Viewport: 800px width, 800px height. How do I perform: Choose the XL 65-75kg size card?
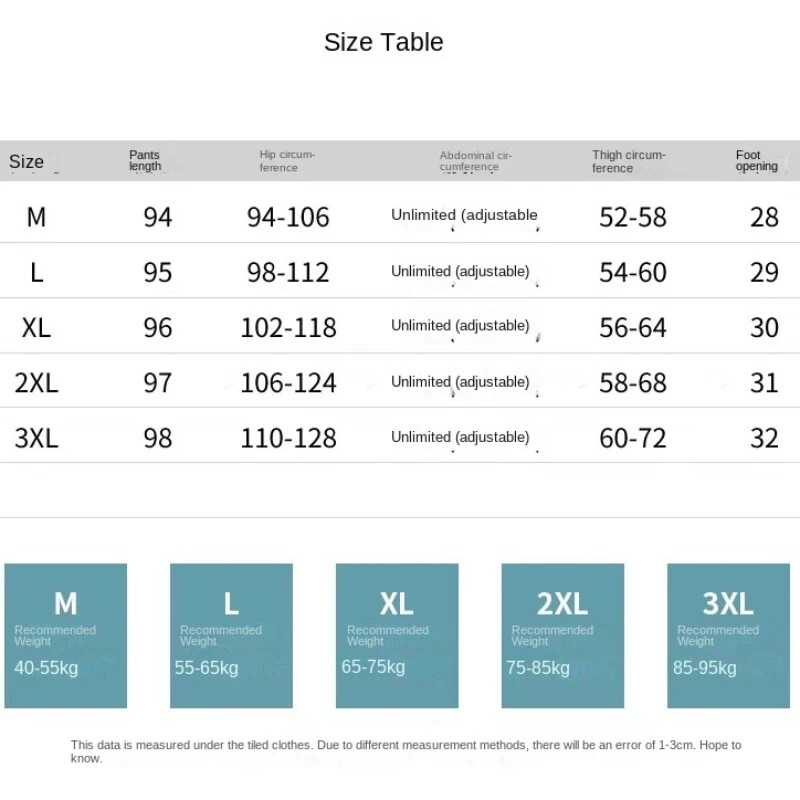(397, 635)
